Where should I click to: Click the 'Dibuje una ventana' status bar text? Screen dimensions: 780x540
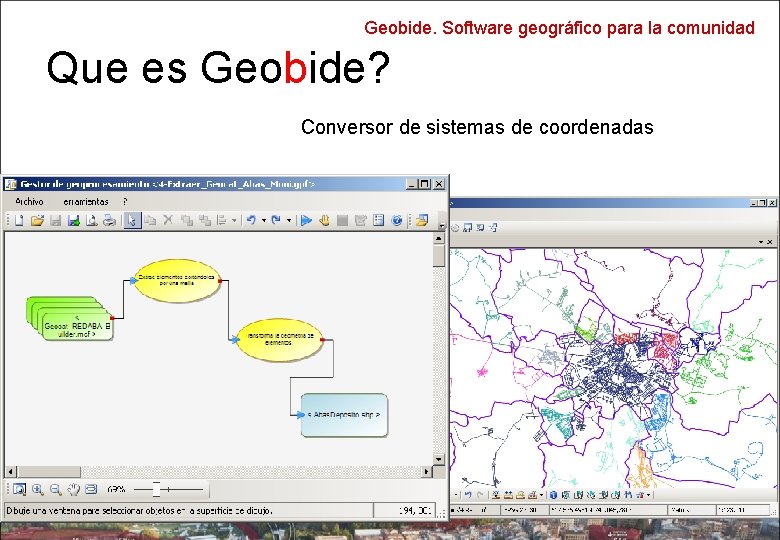tap(139, 510)
